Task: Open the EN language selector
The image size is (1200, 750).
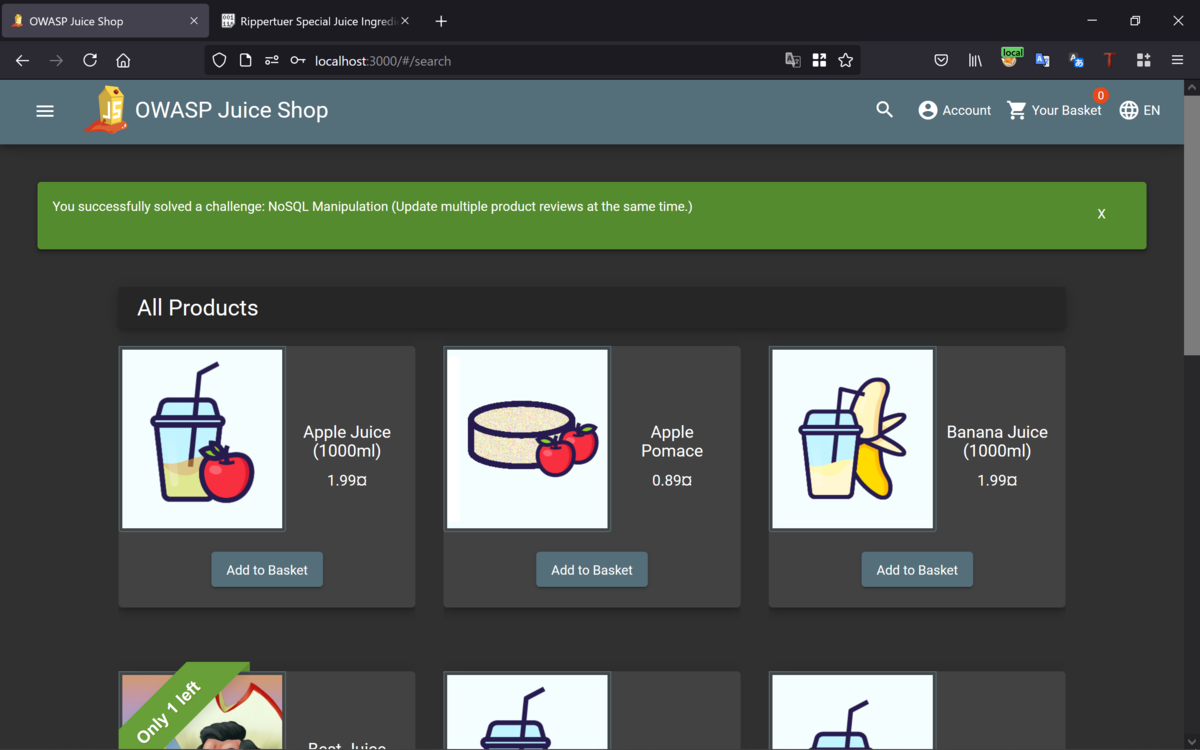Action: click(1140, 110)
